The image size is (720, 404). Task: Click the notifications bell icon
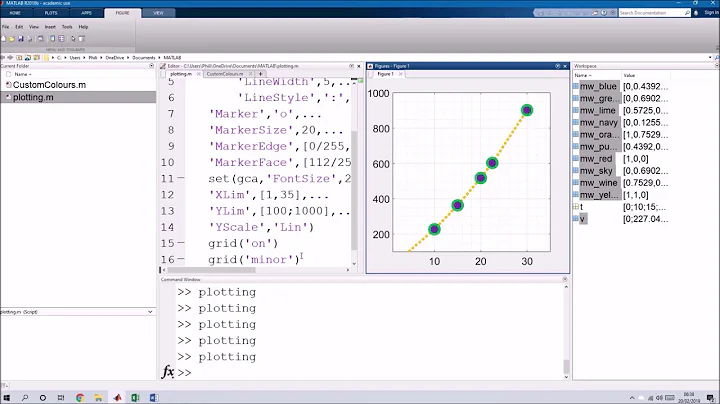[x=696, y=13]
